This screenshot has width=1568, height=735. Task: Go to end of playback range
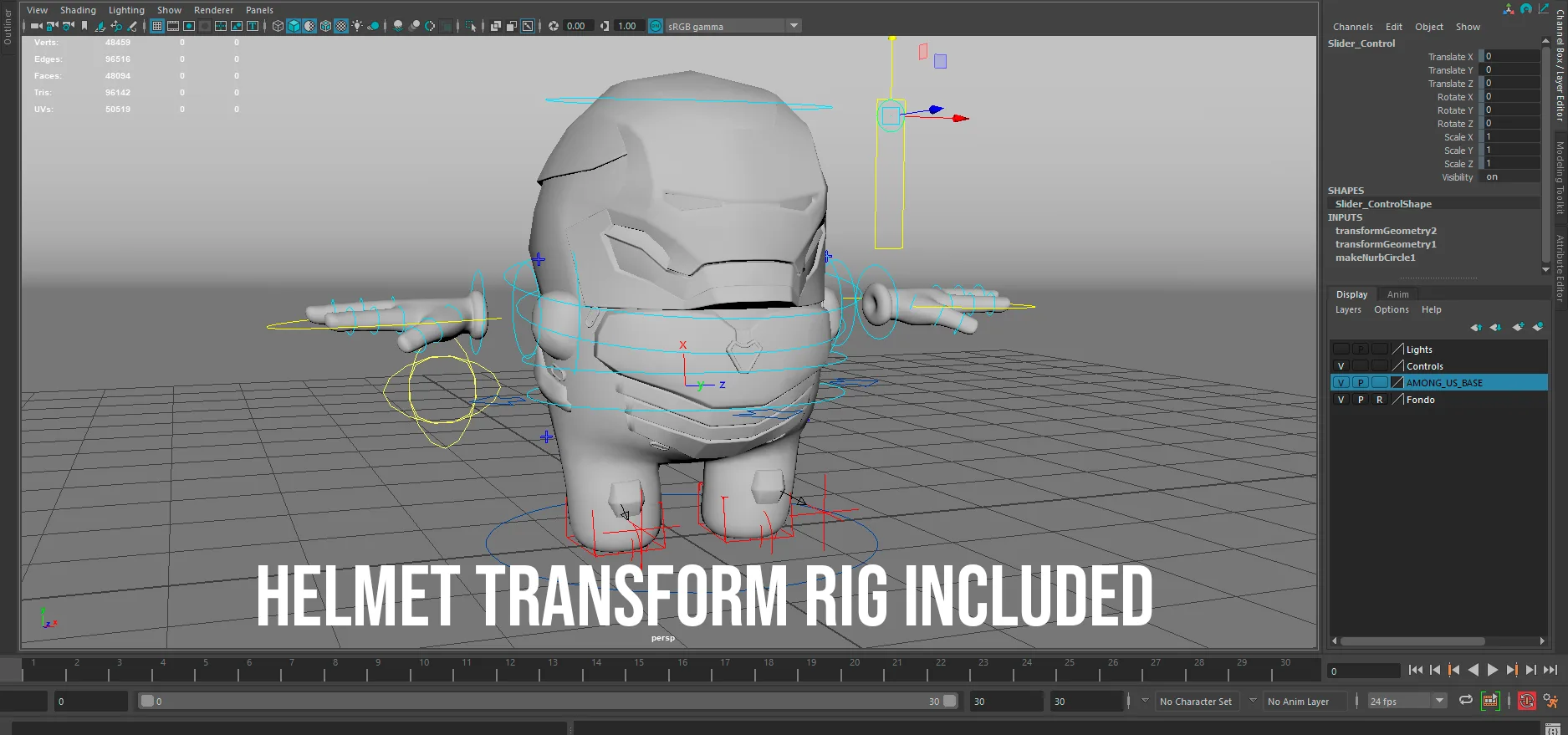click(1550, 670)
